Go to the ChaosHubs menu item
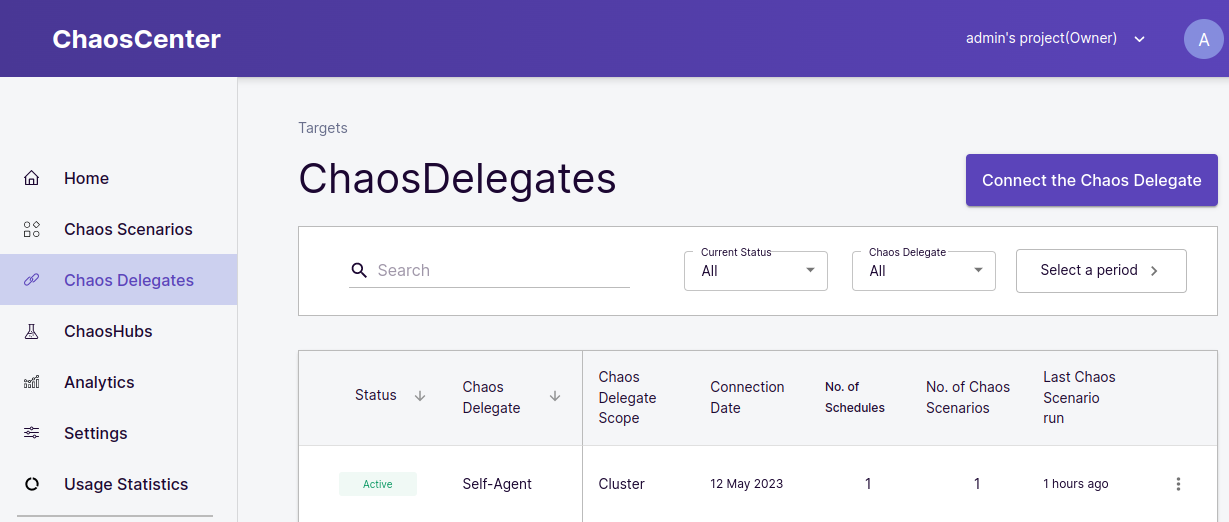 pyautogui.click(x=108, y=332)
